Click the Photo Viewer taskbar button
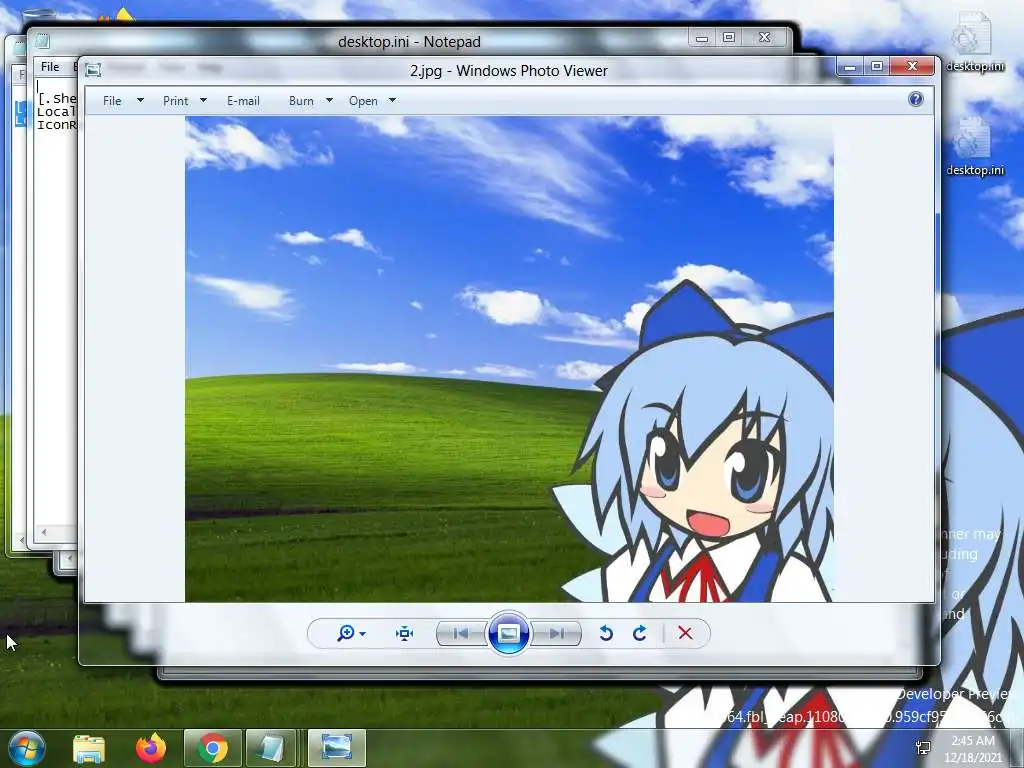Viewport: 1024px width, 768px height. click(x=336, y=748)
